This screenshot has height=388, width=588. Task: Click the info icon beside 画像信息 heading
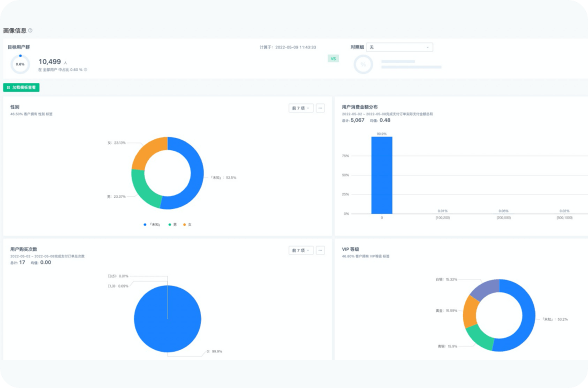pyautogui.click(x=30, y=30)
